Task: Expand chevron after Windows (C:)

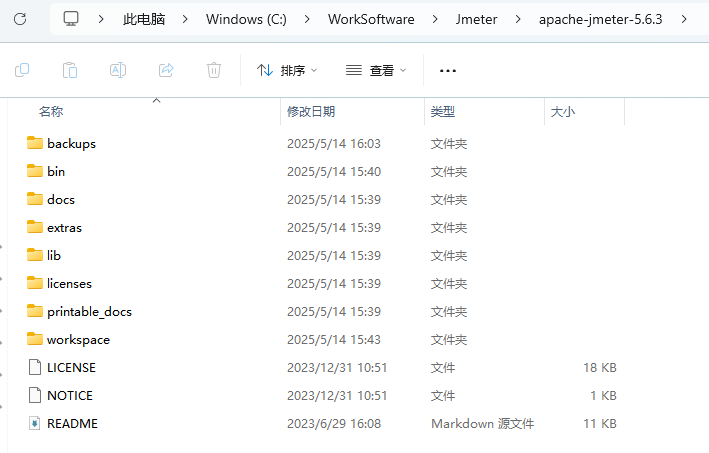Action: 307,19
